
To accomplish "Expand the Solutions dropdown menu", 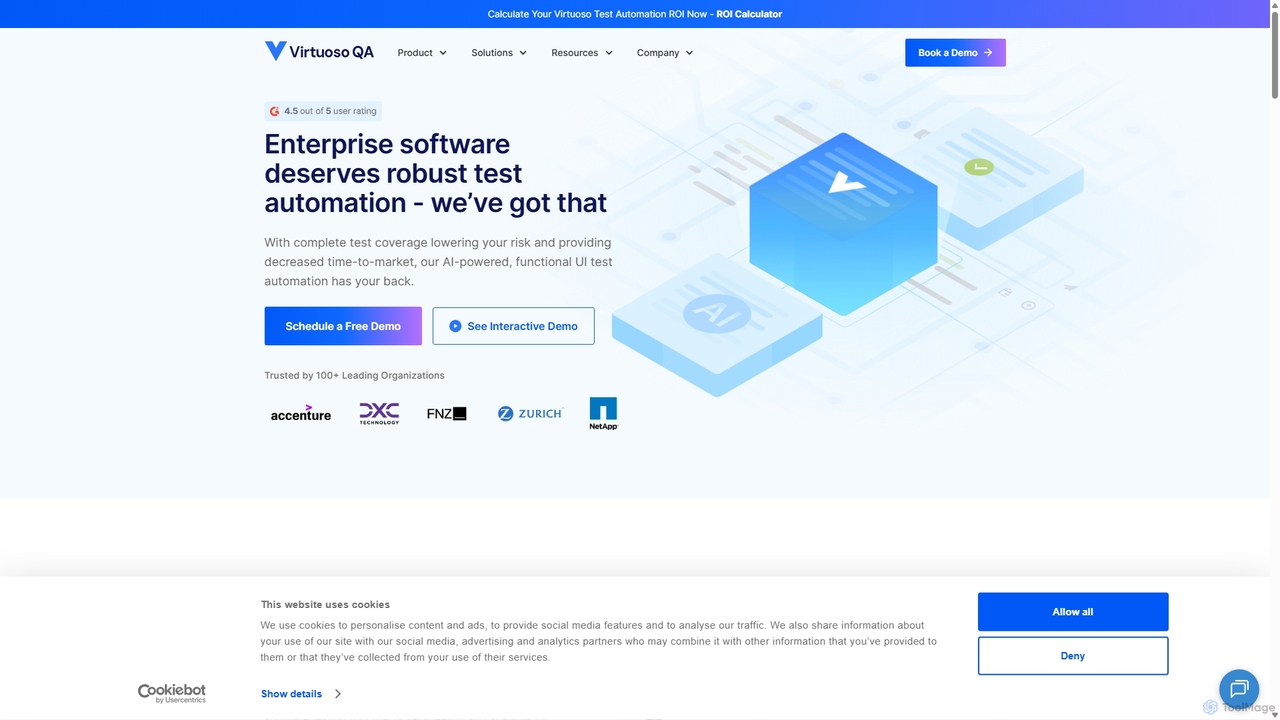I will [499, 53].
